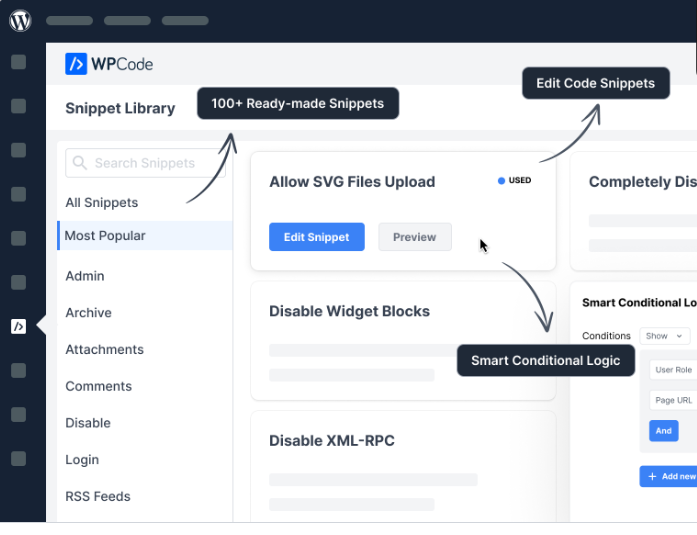Click the Preview button
697x535 pixels.
click(x=415, y=237)
